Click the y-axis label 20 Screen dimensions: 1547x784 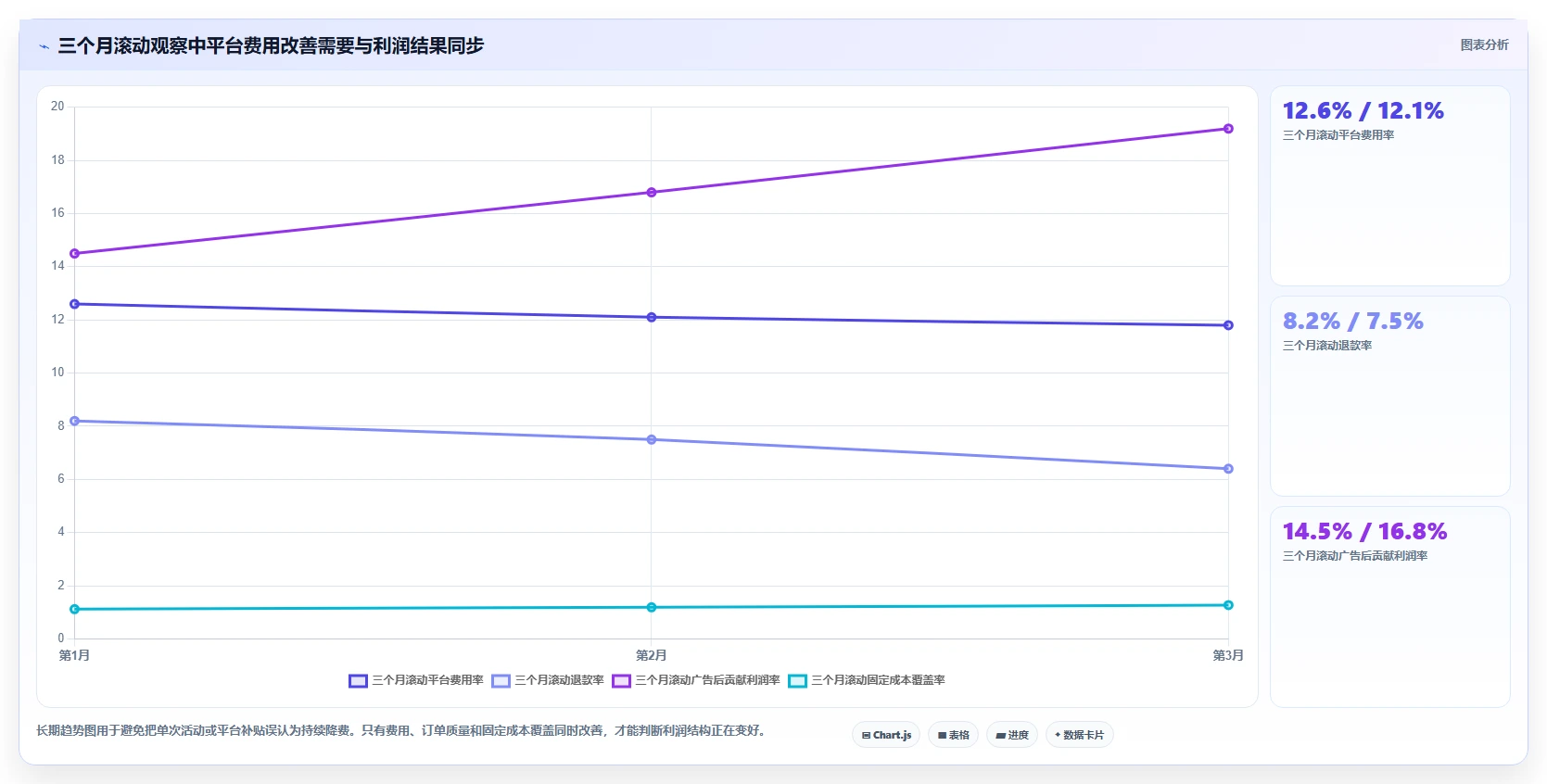pyautogui.click(x=57, y=107)
